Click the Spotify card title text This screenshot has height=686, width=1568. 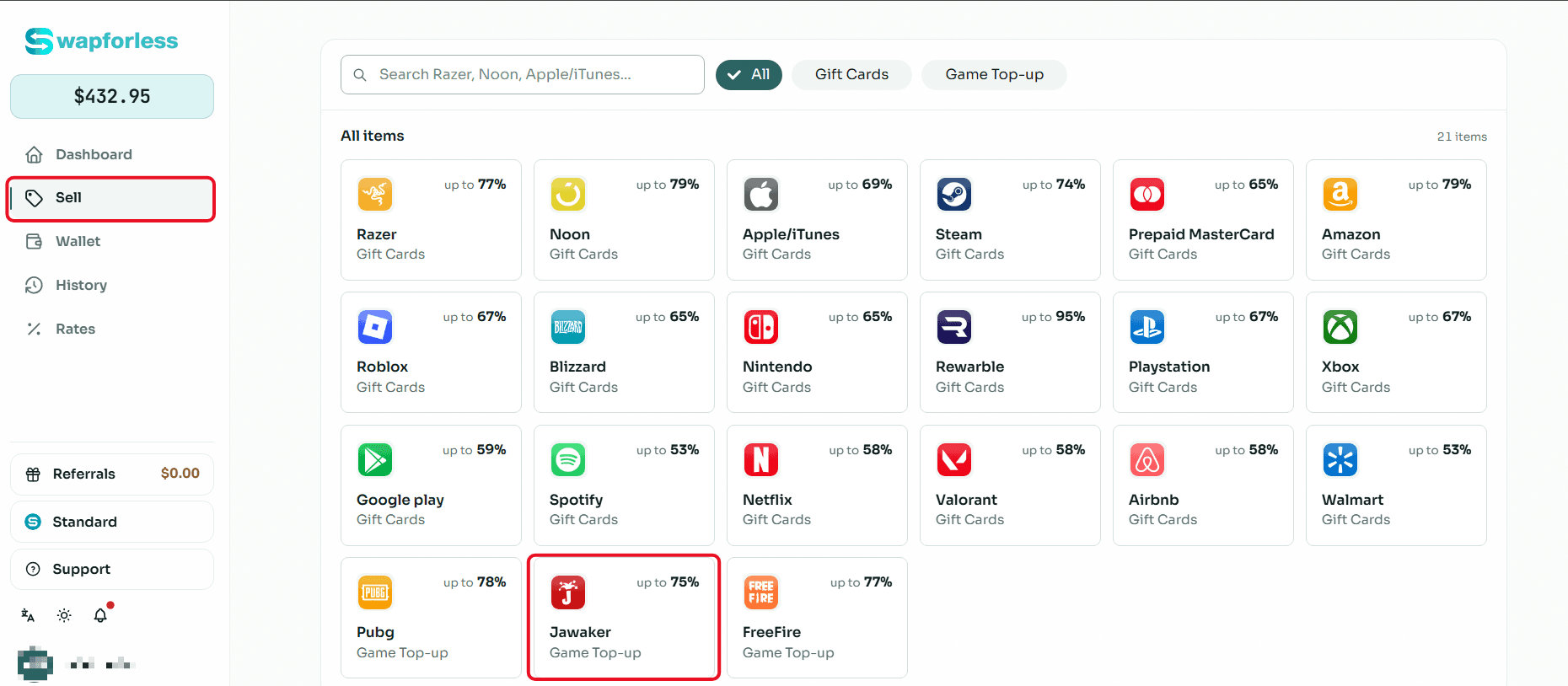pyautogui.click(x=576, y=500)
